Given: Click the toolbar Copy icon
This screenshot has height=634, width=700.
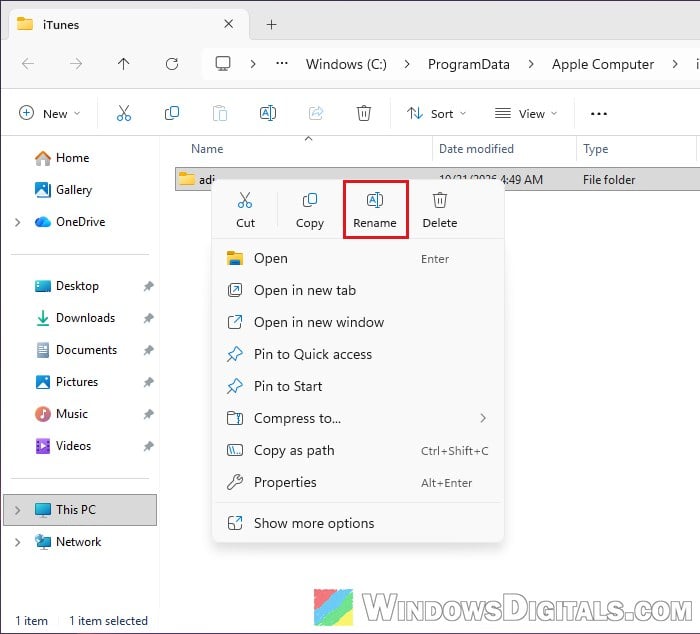Looking at the screenshot, I should [172, 113].
